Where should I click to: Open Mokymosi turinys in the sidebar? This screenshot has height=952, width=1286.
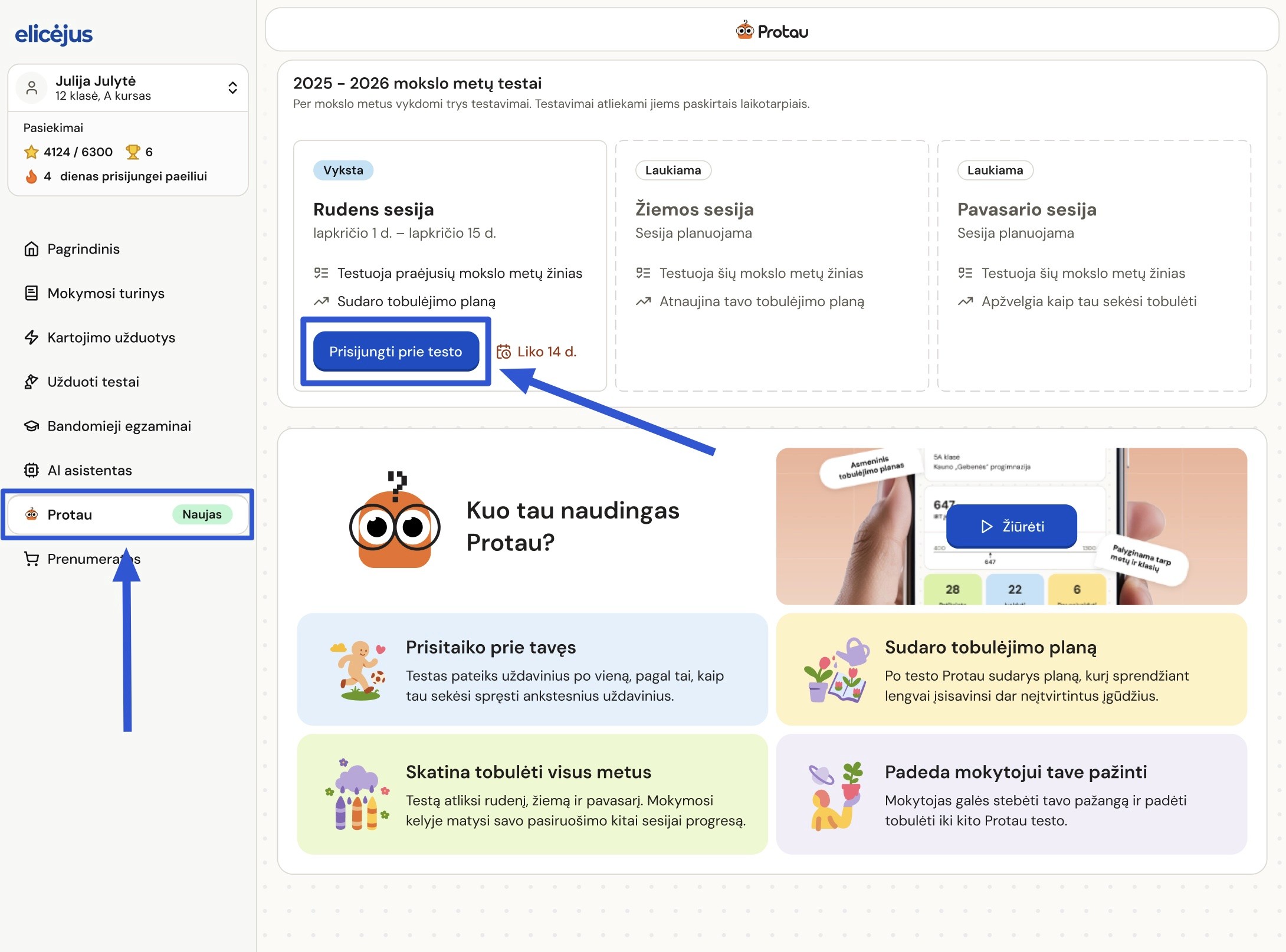click(106, 293)
